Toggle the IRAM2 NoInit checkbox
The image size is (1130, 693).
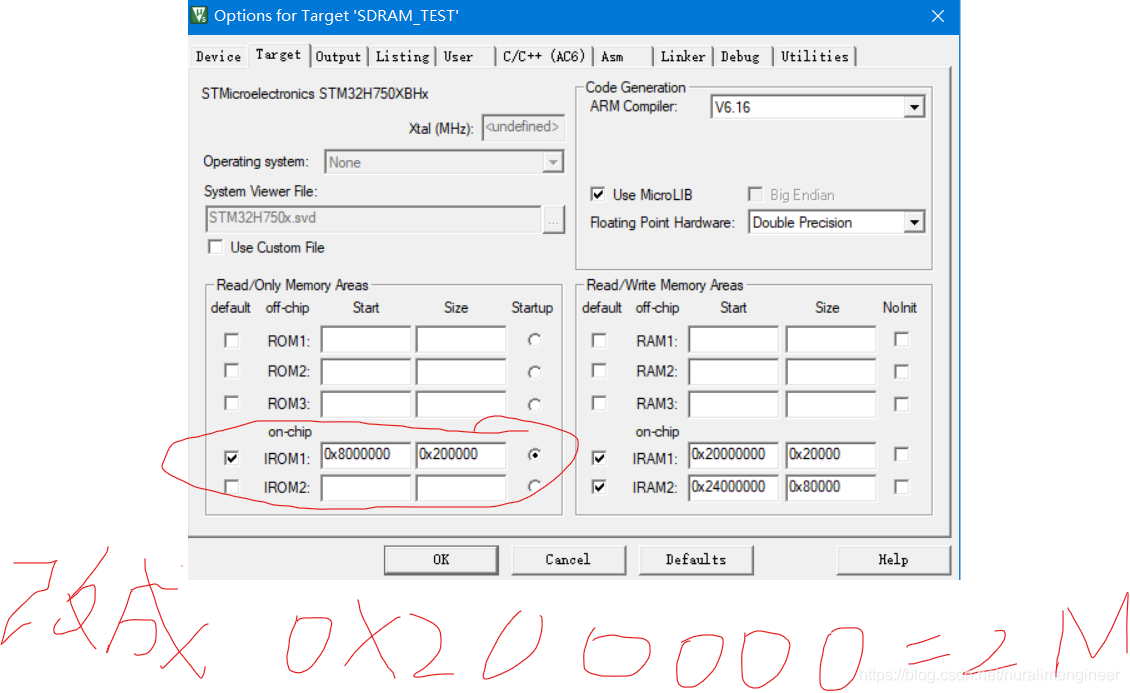[901, 487]
